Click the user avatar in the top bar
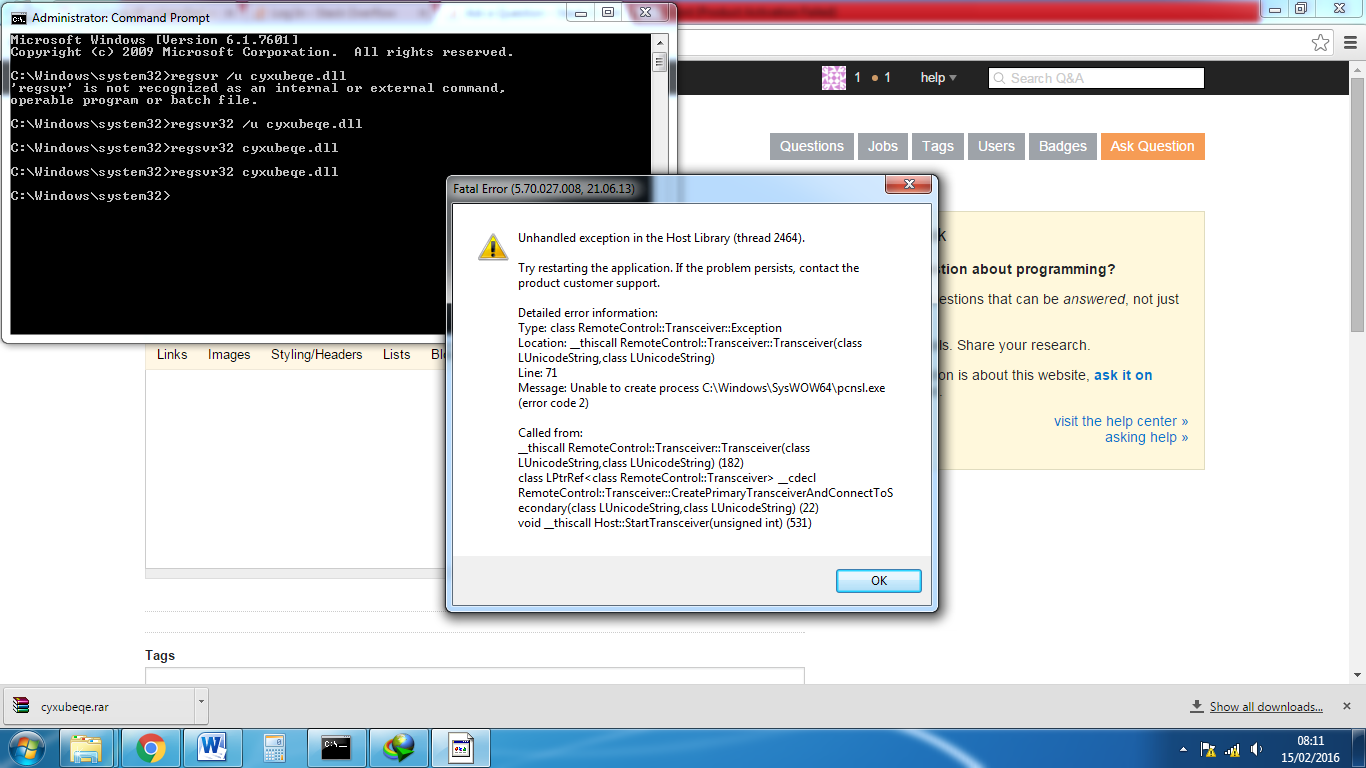 pyautogui.click(x=833, y=78)
